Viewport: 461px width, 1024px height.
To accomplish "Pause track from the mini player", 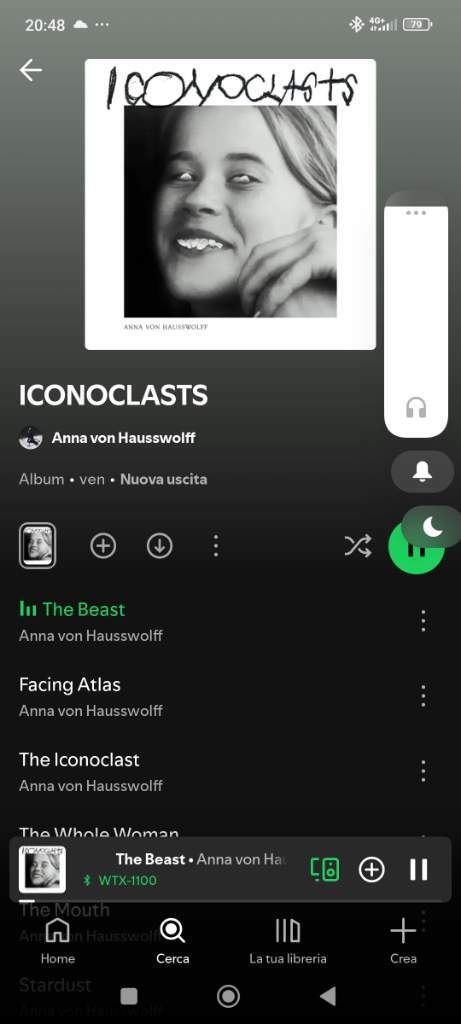I will (419, 869).
